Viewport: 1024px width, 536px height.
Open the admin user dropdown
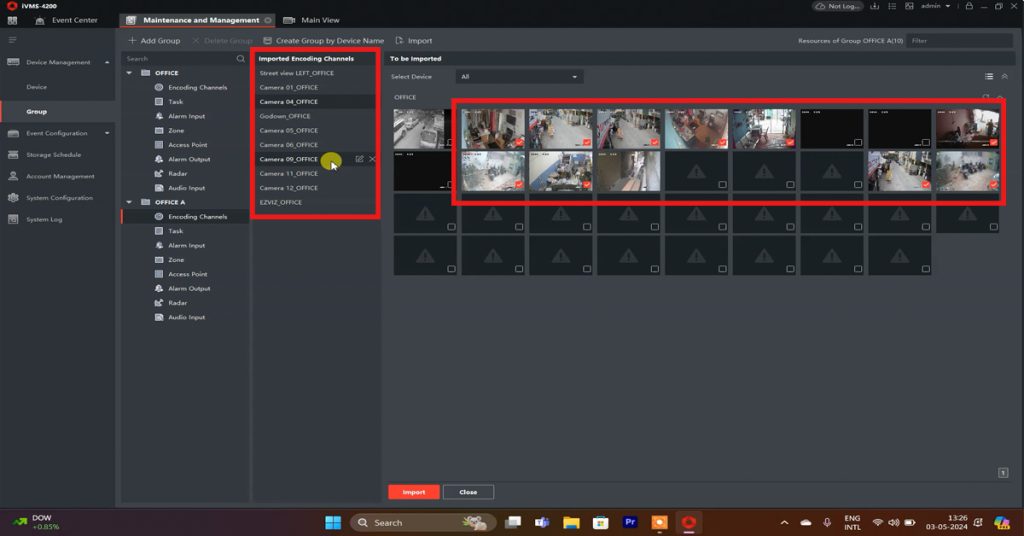pyautogui.click(x=936, y=6)
